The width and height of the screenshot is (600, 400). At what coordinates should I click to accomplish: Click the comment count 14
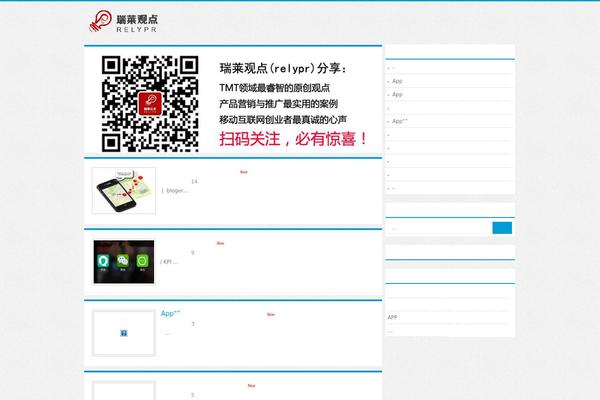[x=194, y=181]
